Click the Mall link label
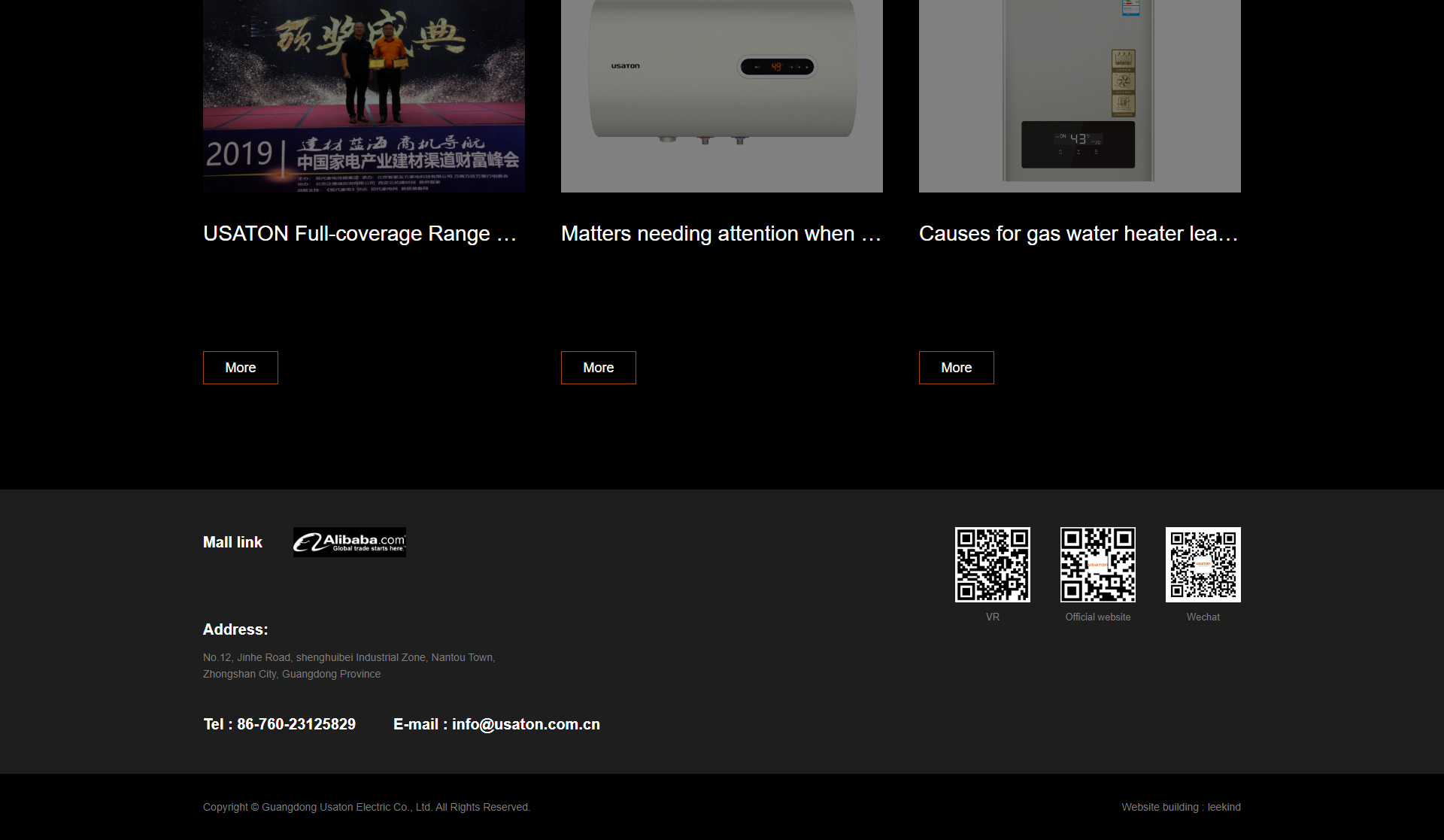1444x840 pixels. (x=232, y=542)
